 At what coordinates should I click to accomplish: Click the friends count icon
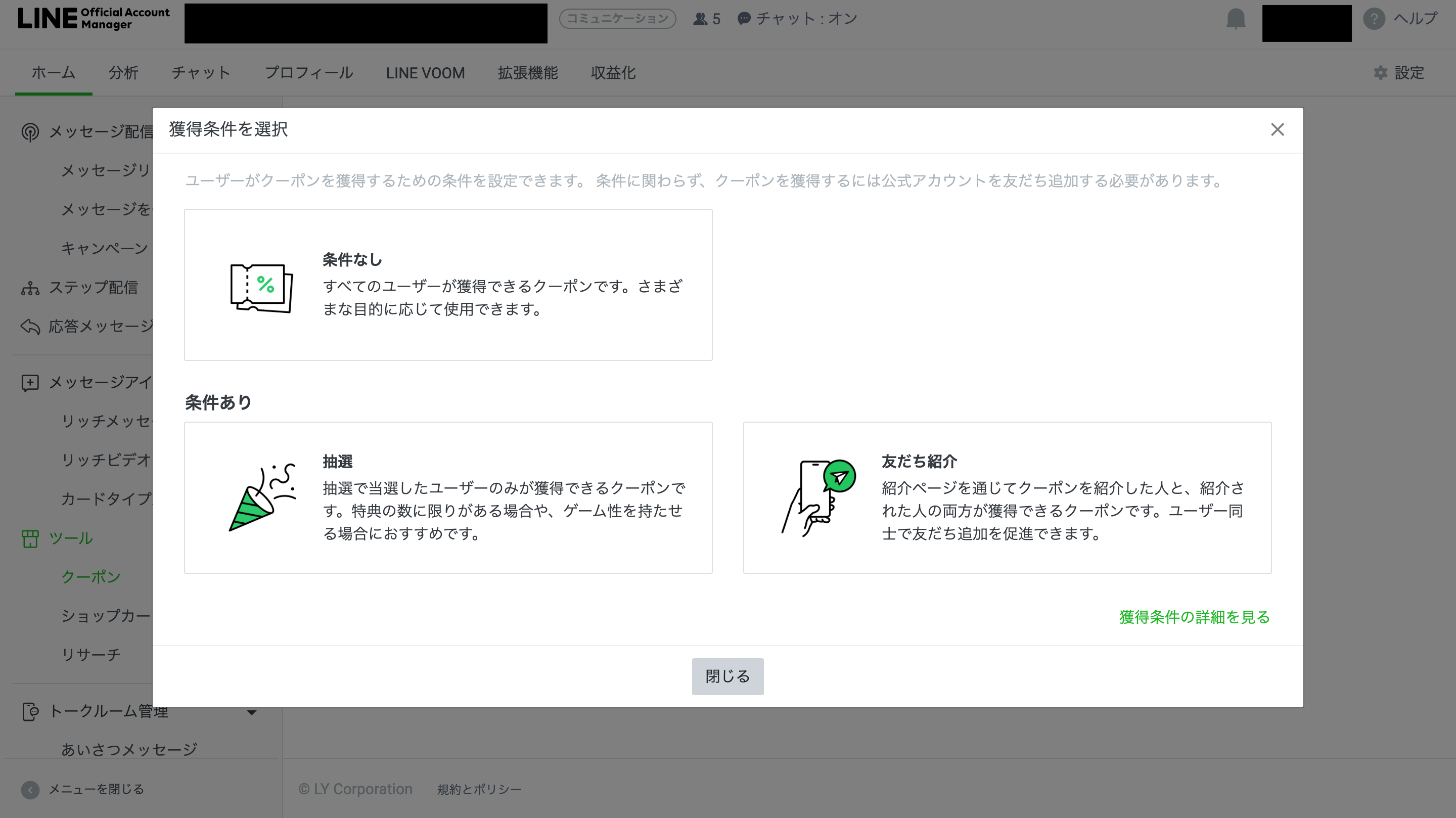pyautogui.click(x=700, y=19)
